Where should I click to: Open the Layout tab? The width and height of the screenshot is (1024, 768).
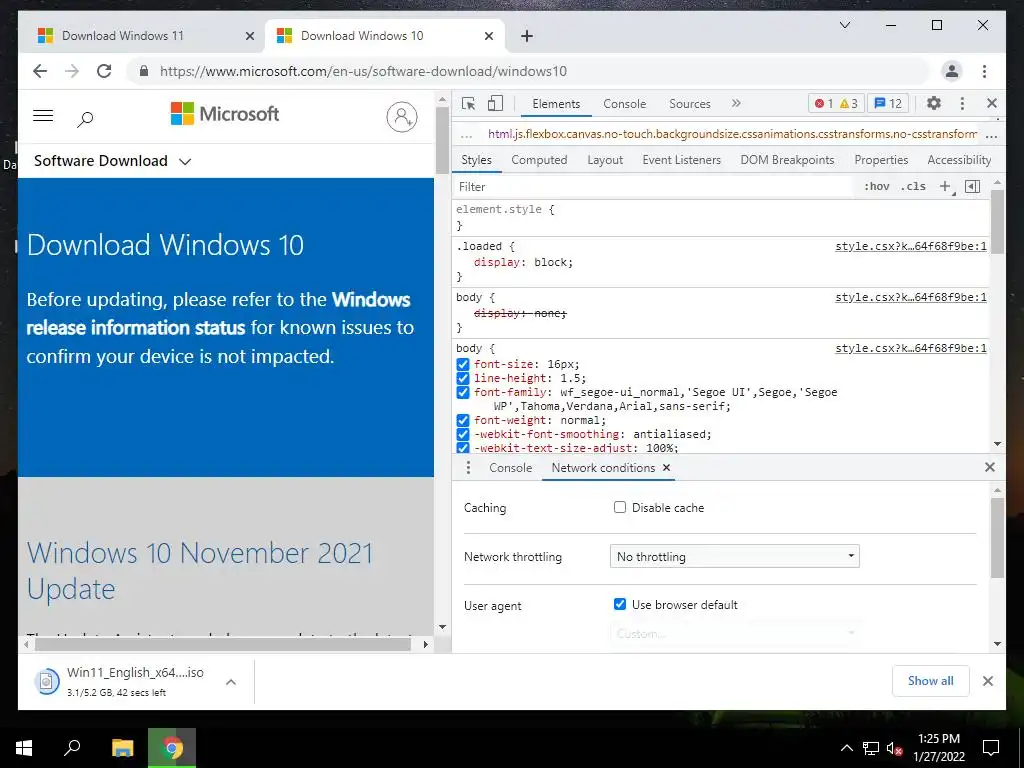click(x=605, y=160)
